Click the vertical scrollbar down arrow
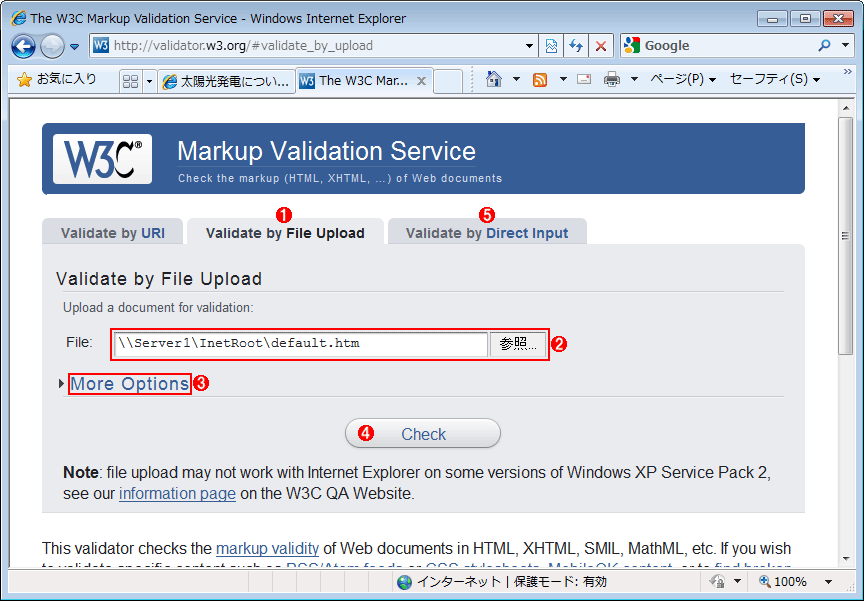This screenshot has width=864, height=601. 846,559
